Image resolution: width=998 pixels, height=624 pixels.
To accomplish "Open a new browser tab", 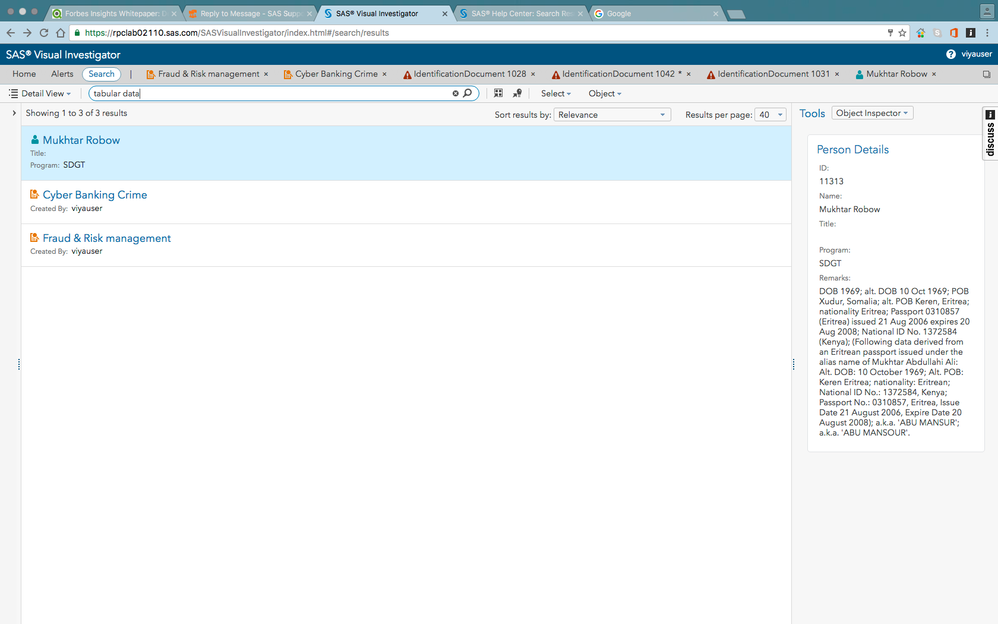I will [736, 14].
